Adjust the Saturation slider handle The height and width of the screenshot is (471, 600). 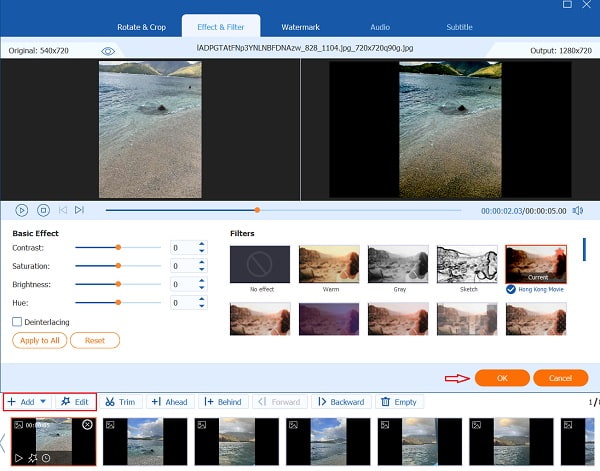(118, 266)
